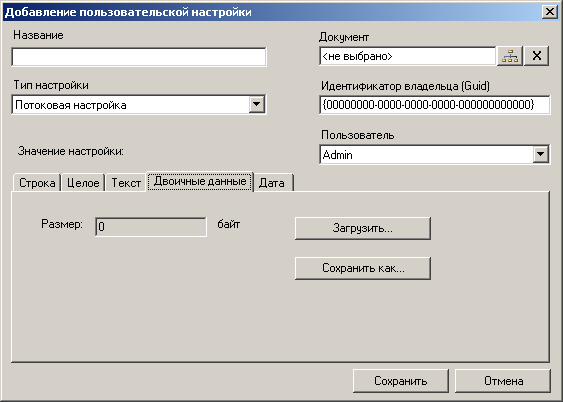Click the Guid identifier field

pos(434,105)
